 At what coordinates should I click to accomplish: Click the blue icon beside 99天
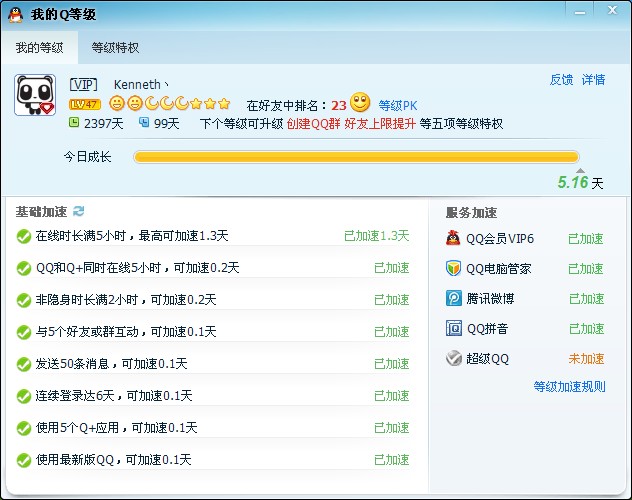144,122
